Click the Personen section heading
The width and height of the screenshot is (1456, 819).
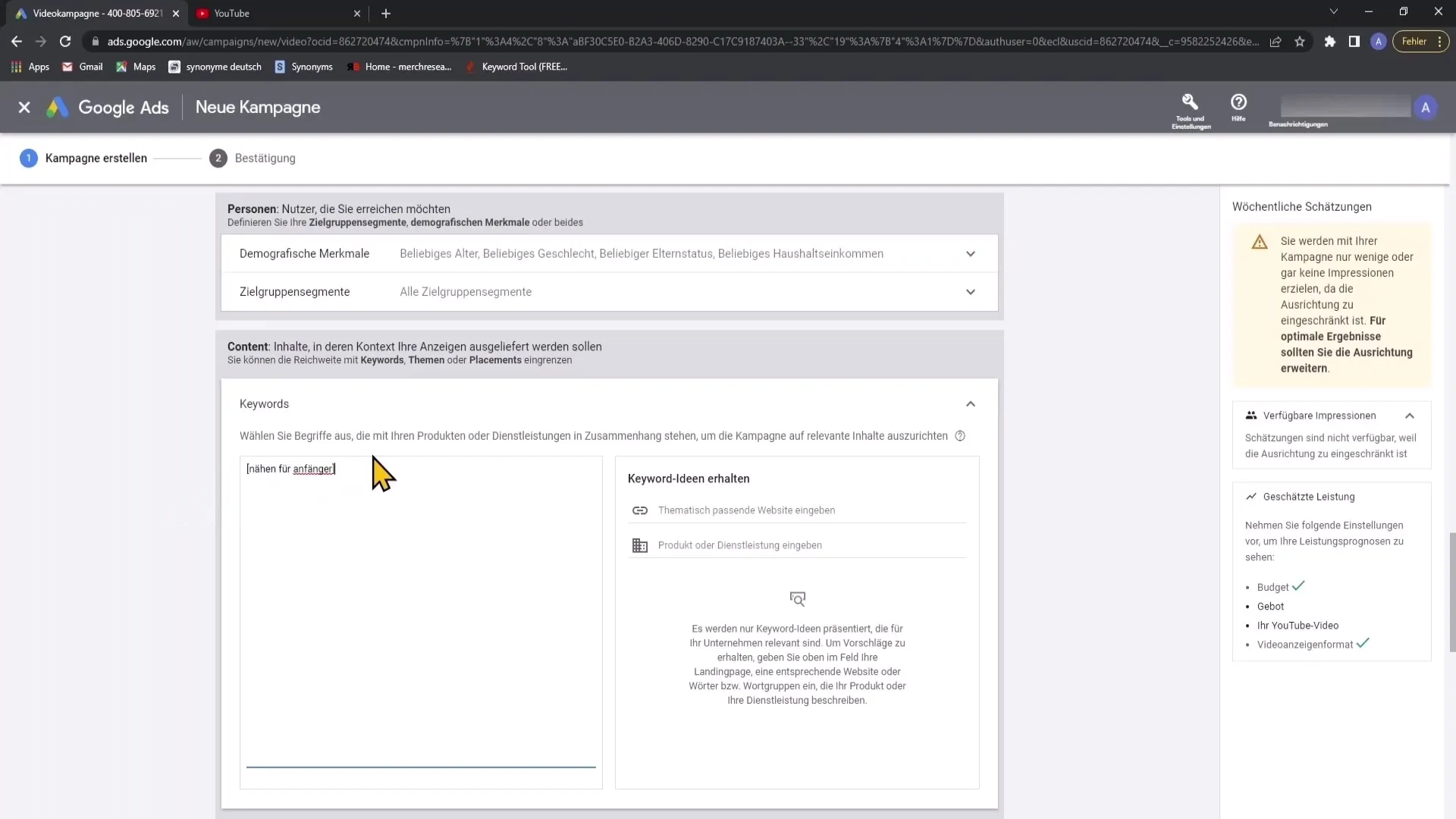(x=339, y=209)
